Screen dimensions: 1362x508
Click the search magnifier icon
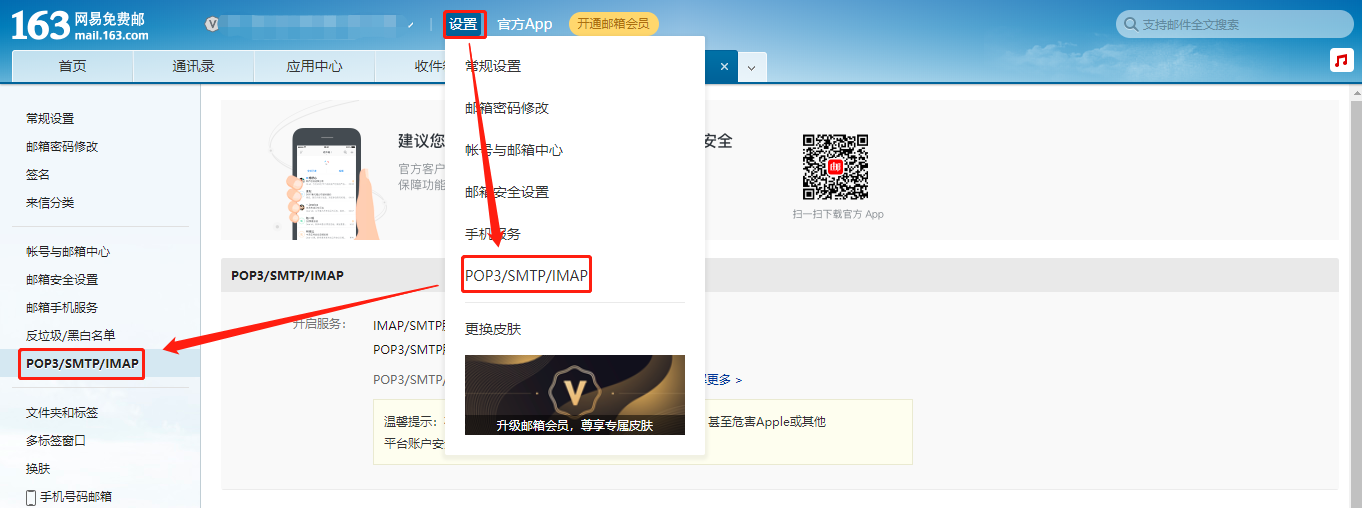[x=1131, y=24]
